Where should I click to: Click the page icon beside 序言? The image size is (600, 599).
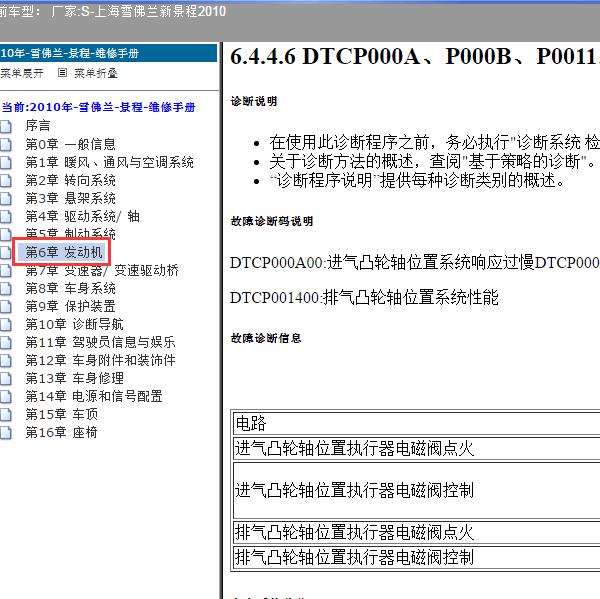6,126
